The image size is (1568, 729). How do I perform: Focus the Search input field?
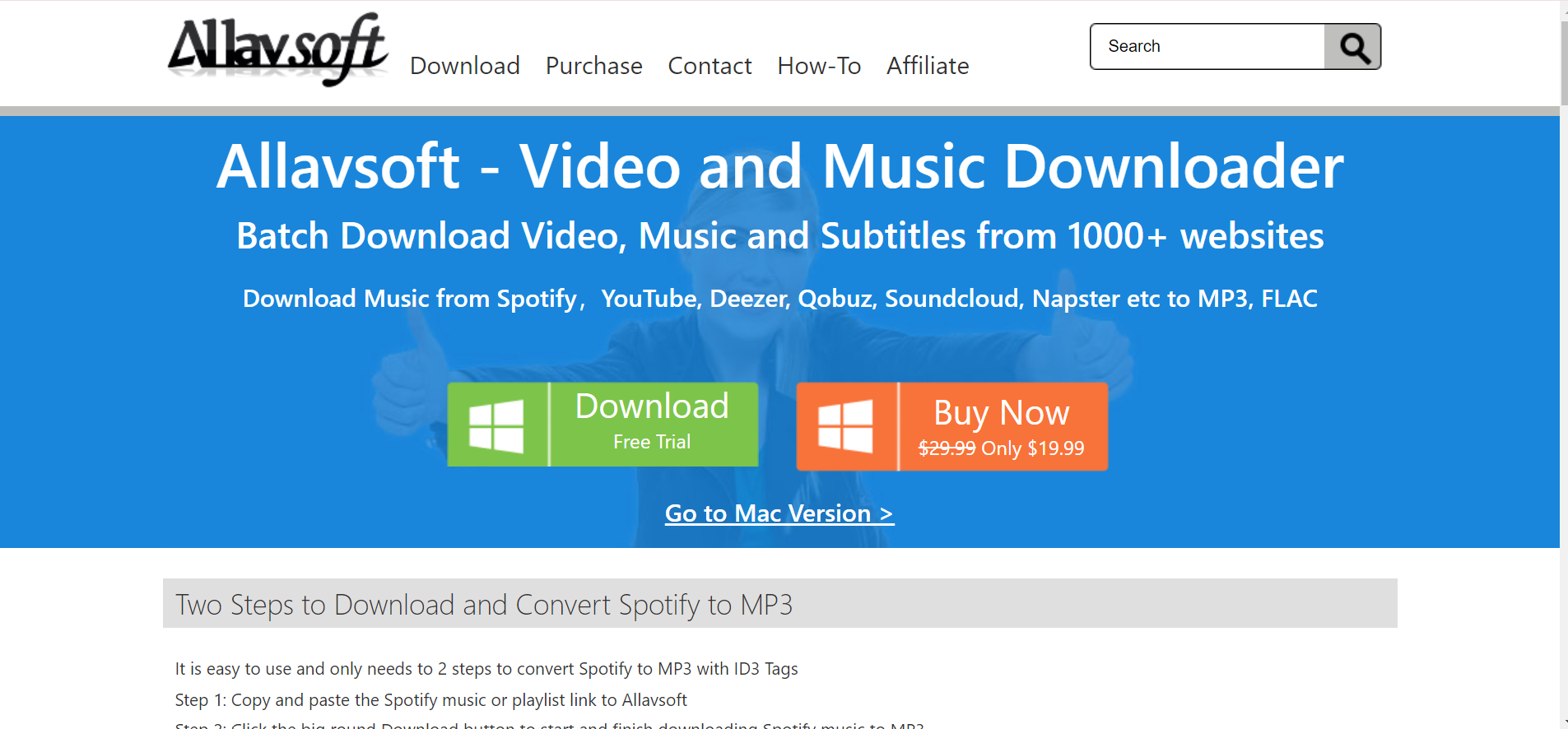tap(1207, 47)
